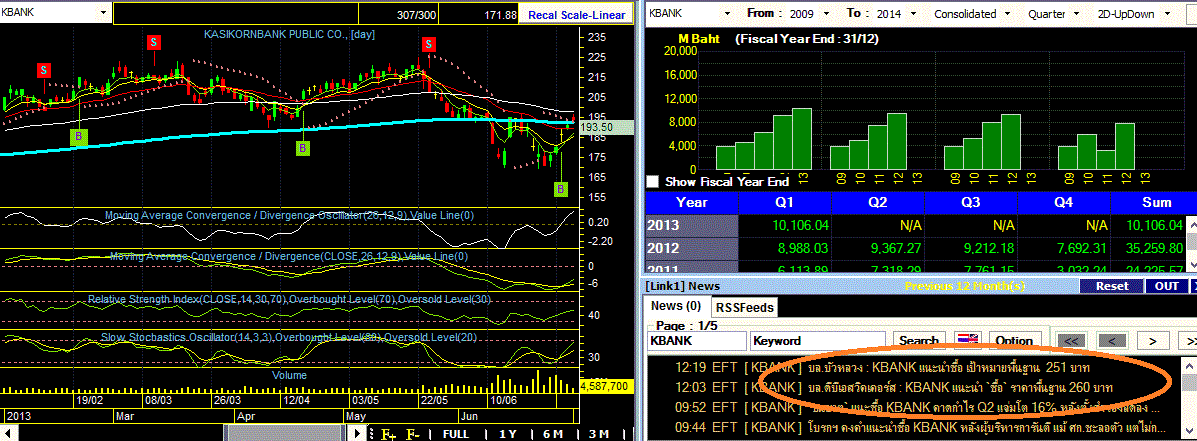The image size is (1197, 441).
Task: Set chart range to 6M
Action: [x=553, y=434]
